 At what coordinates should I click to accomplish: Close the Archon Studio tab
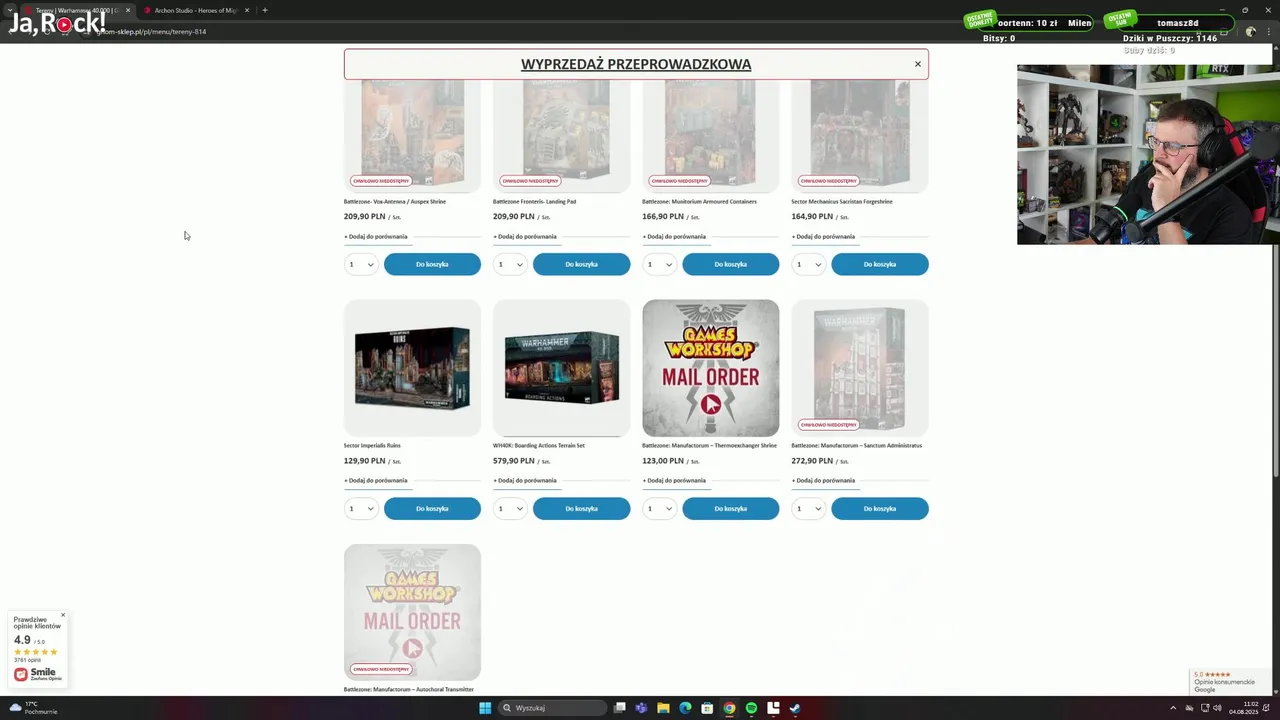[247, 10]
